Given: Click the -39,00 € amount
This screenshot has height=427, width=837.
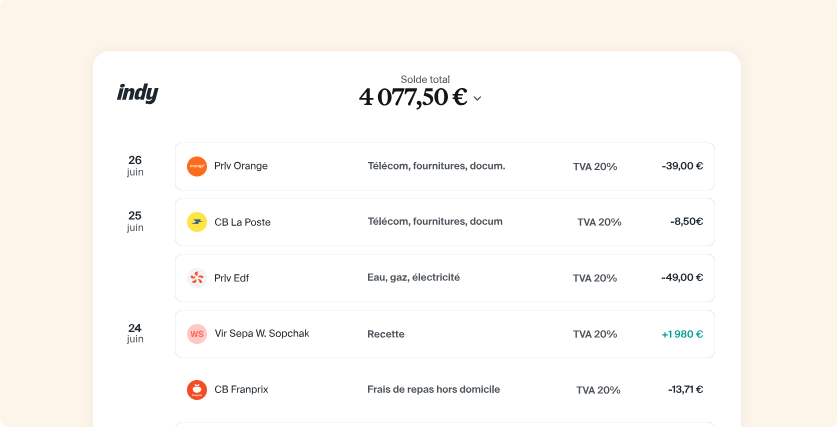Looking at the screenshot, I should (682, 166).
